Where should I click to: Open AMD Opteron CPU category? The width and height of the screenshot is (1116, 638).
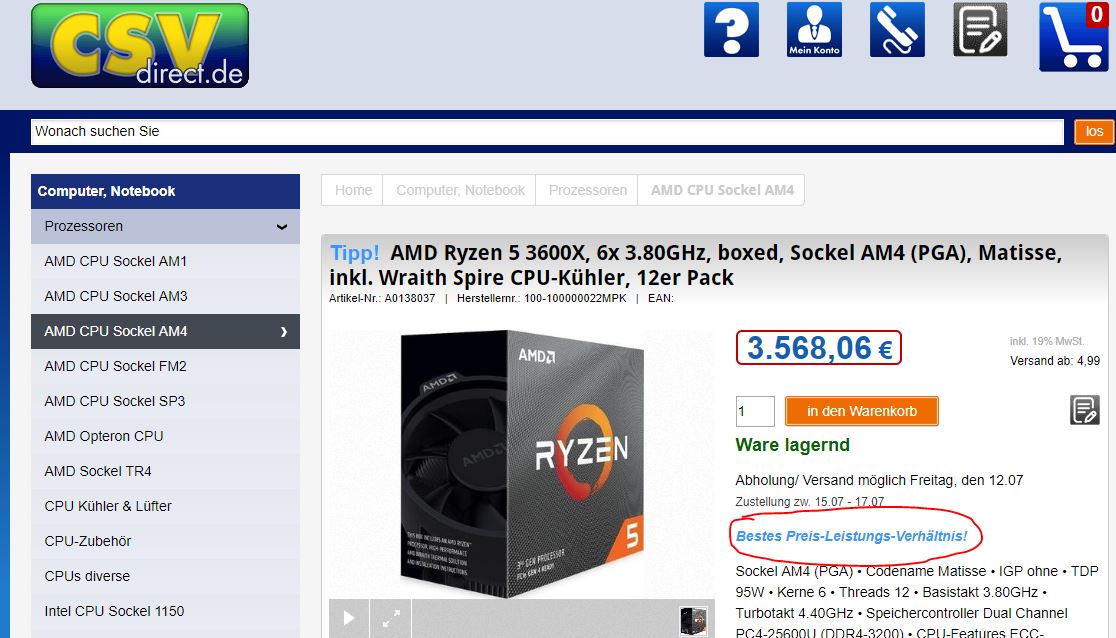tap(165, 436)
